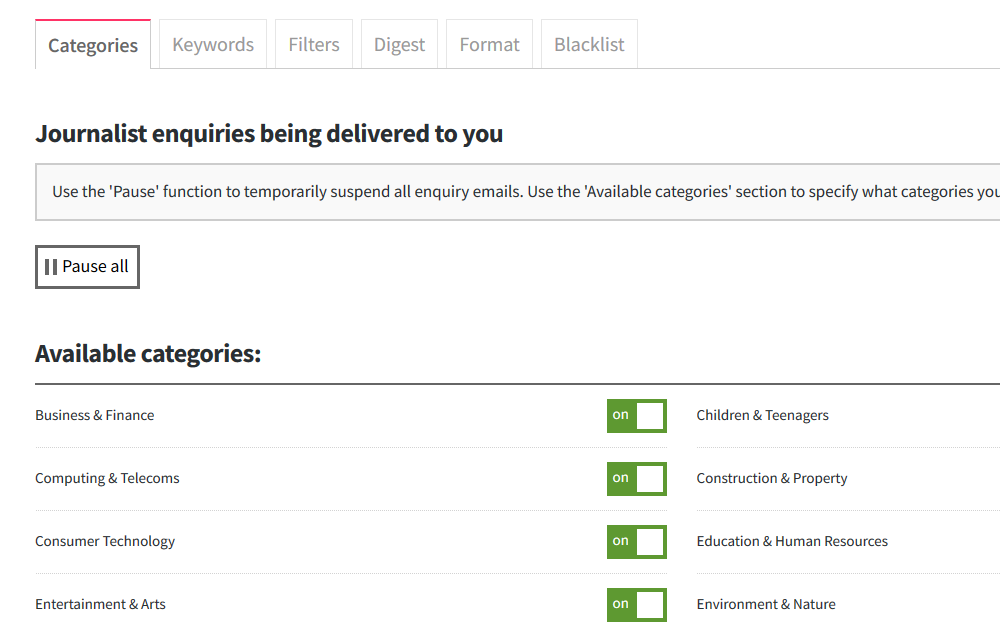Select the Format tab
This screenshot has width=1000, height=630.
click(x=489, y=44)
